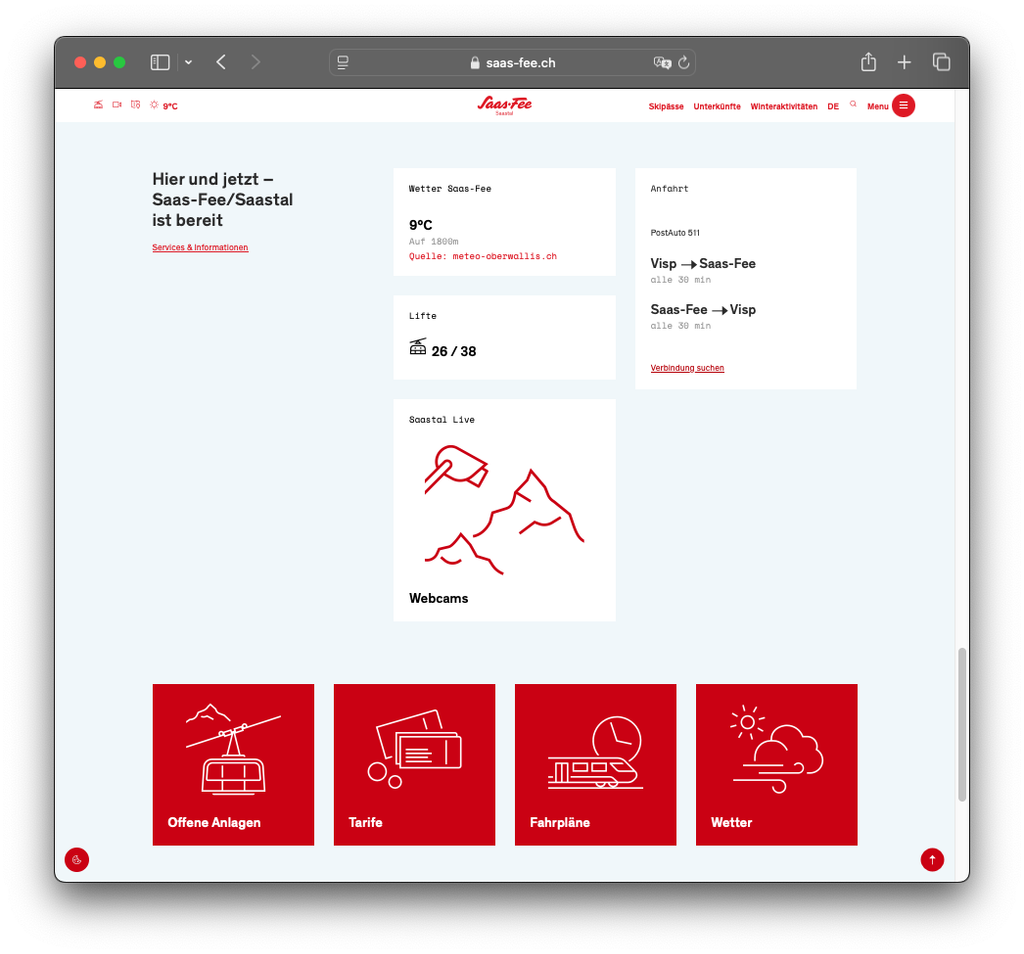This screenshot has width=1024, height=954.
Task: Open the red hamburger Menu button
Action: click(903, 106)
